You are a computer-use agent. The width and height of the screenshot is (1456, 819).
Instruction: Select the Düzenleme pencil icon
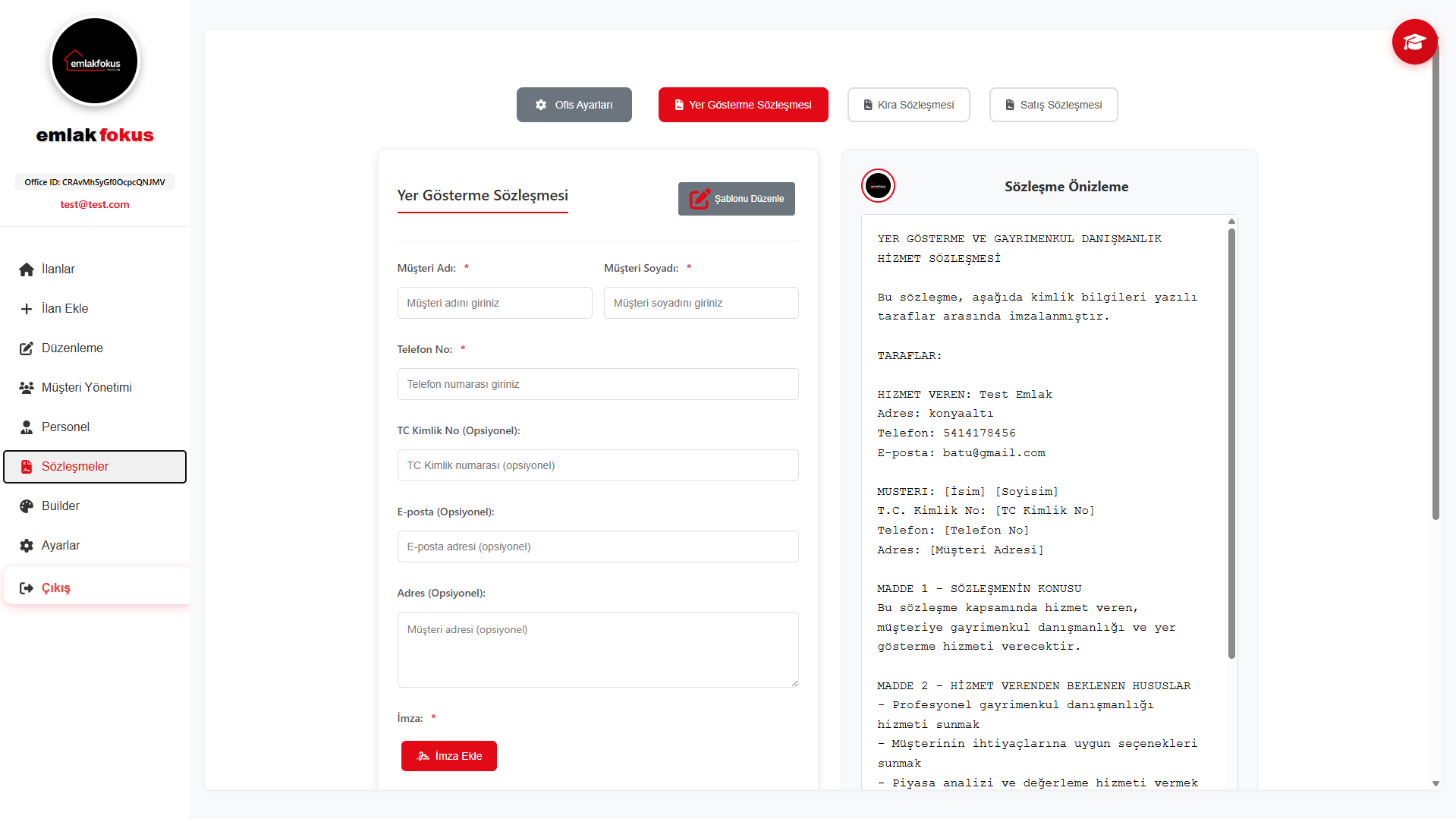25,348
